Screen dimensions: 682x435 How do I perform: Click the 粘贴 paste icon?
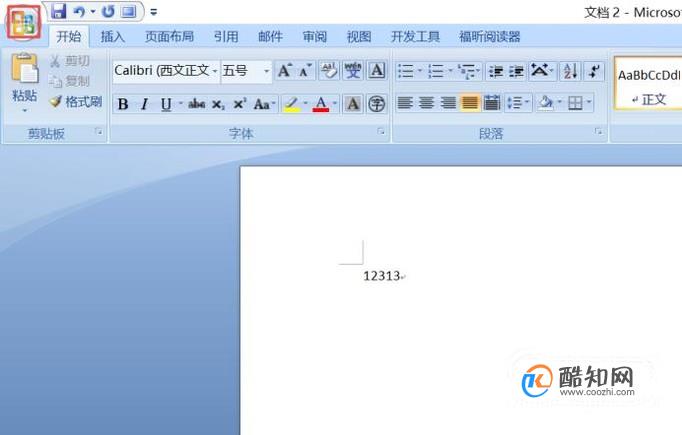24,68
